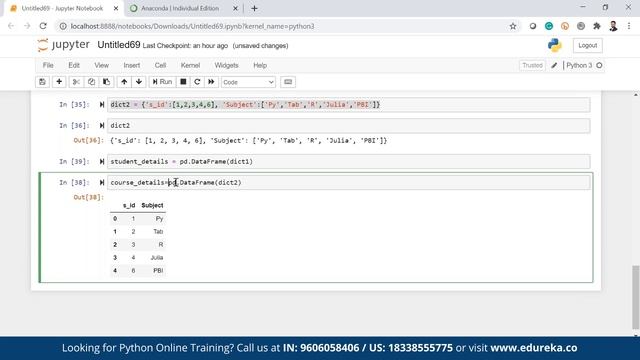Open the View menu
Image resolution: width=640 pixels, height=360 pixels.
click(102, 65)
